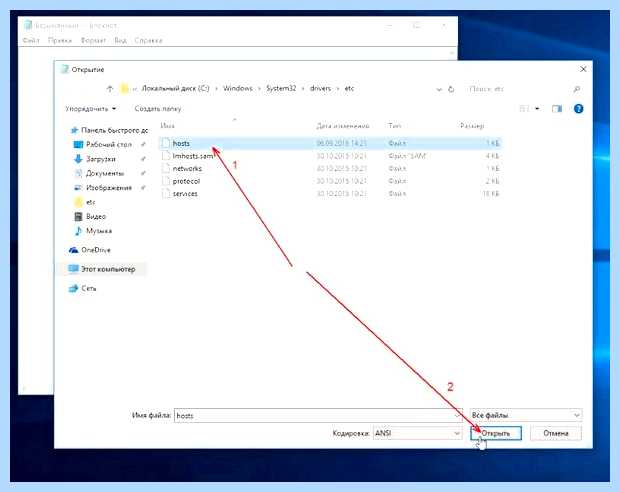The image size is (620, 492).
Task: Click Локальный диск (C:) breadcrumb
Action: tap(175, 88)
